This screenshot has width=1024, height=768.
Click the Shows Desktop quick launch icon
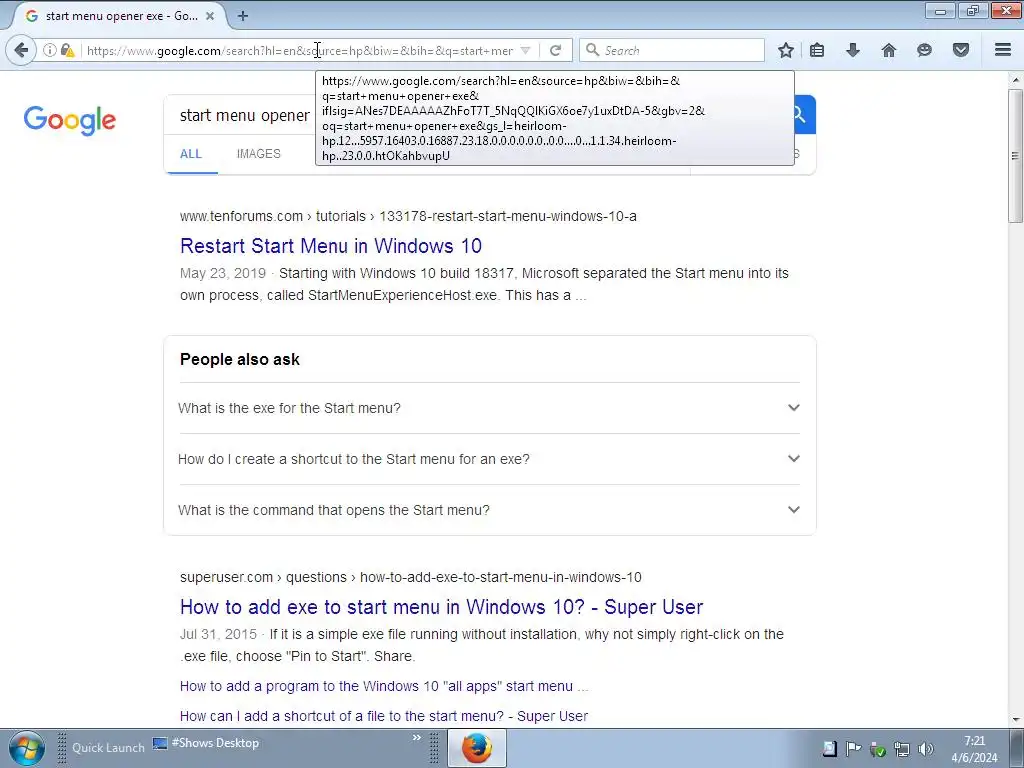[206, 743]
